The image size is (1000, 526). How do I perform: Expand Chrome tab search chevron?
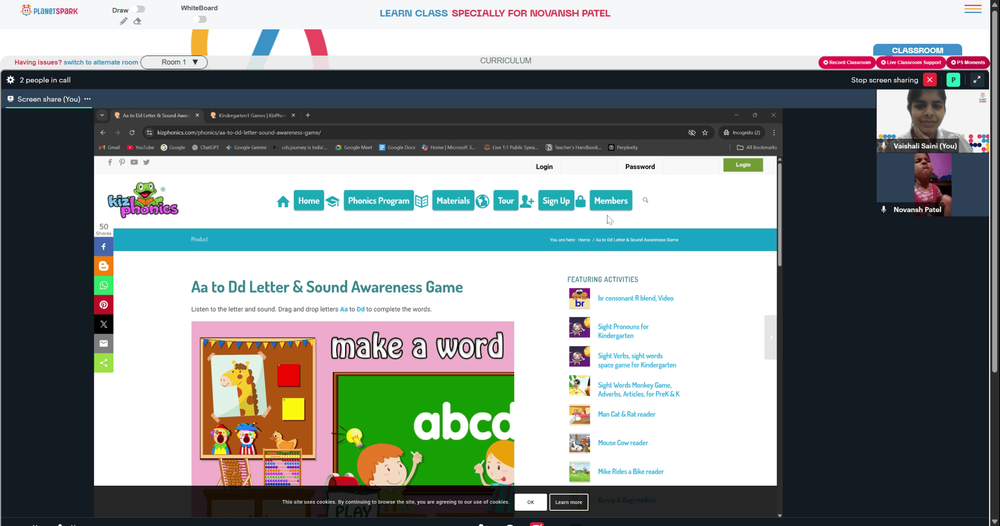[x=102, y=115]
